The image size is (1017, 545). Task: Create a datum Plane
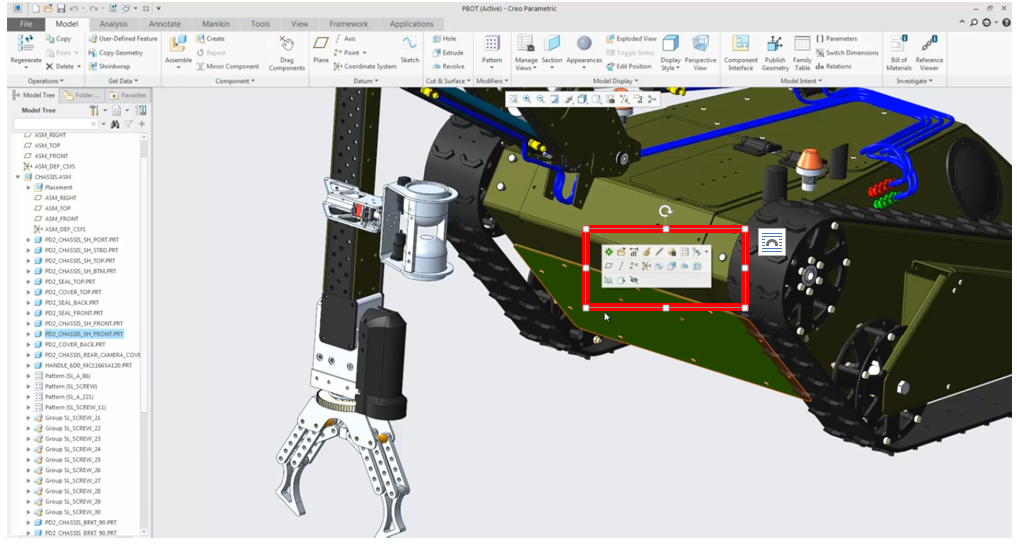point(320,46)
